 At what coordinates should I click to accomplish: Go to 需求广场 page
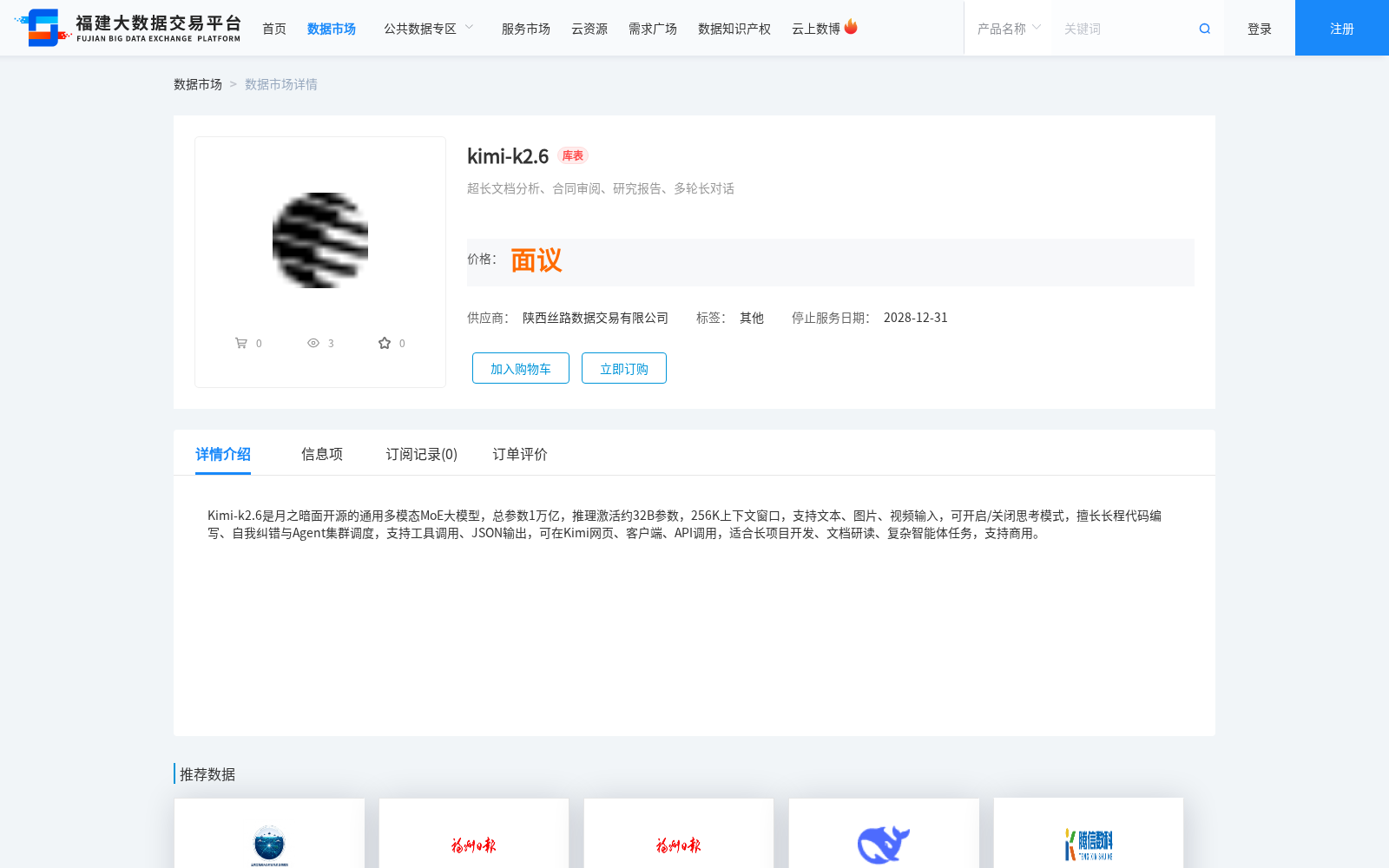(653, 29)
